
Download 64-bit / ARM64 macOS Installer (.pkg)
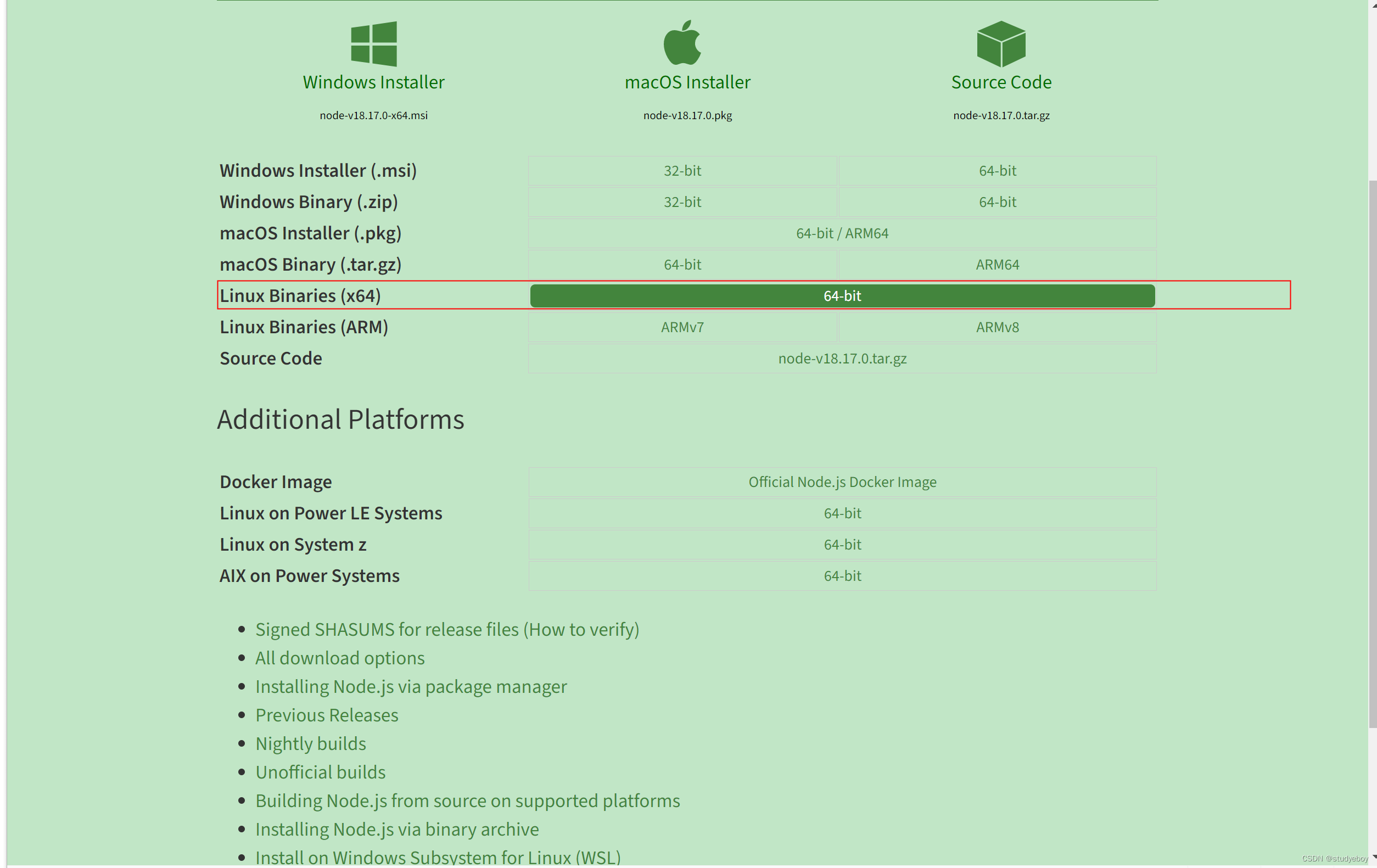tap(842, 233)
